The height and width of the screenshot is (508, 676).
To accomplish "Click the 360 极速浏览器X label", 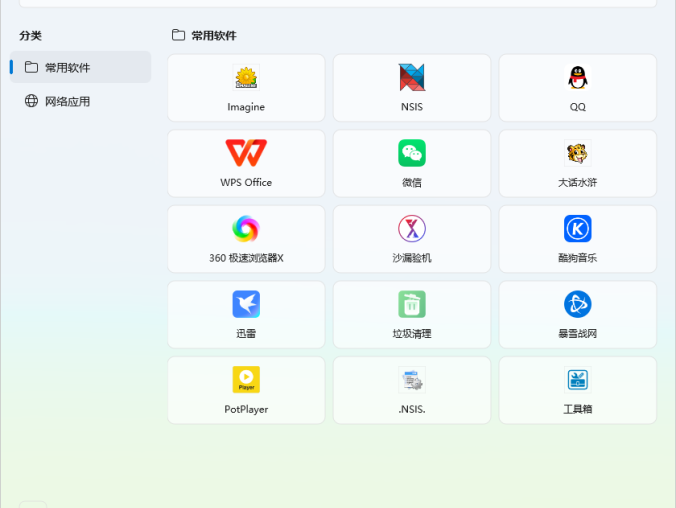I will click(246, 258).
